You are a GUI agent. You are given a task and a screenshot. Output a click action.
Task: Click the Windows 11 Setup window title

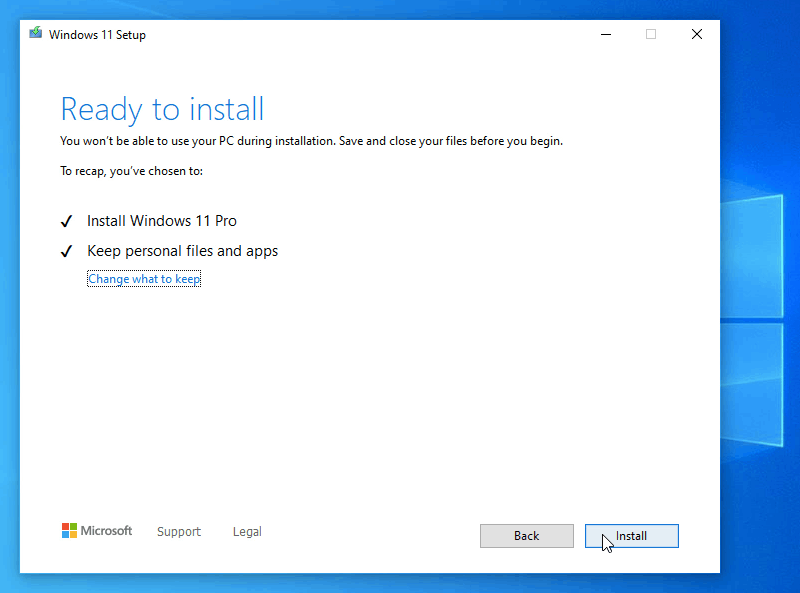(x=97, y=35)
